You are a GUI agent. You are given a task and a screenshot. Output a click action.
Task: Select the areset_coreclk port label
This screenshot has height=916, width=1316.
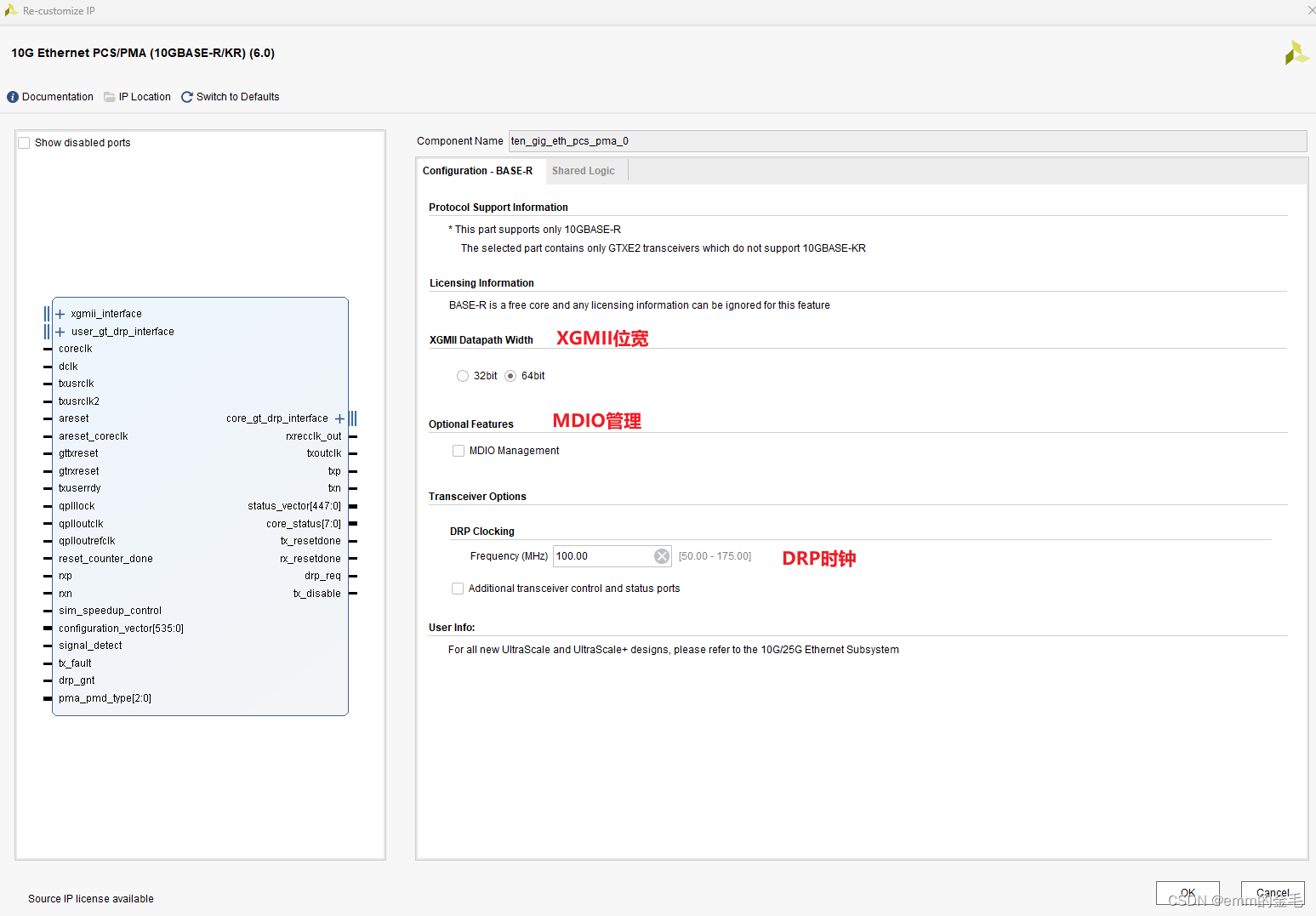tap(94, 436)
